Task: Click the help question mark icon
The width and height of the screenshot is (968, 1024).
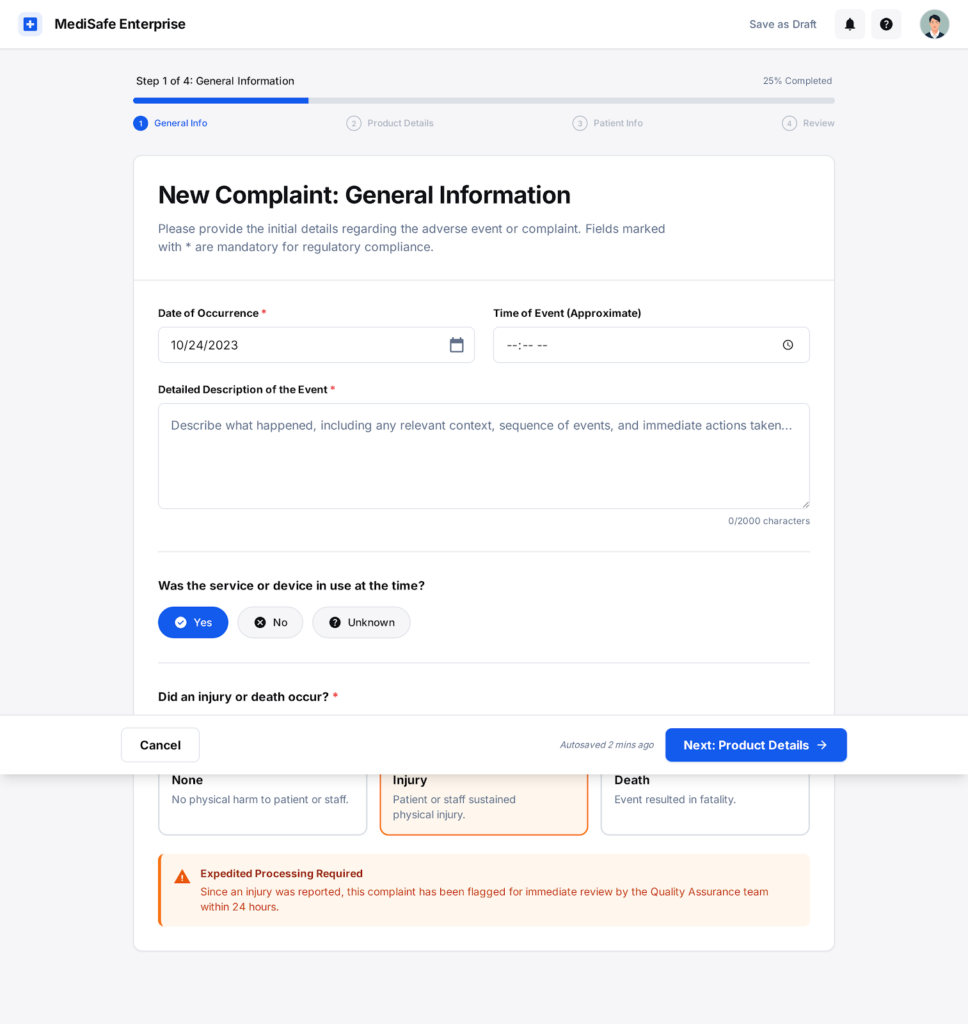Action: pyautogui.click(x=886, y=24)
